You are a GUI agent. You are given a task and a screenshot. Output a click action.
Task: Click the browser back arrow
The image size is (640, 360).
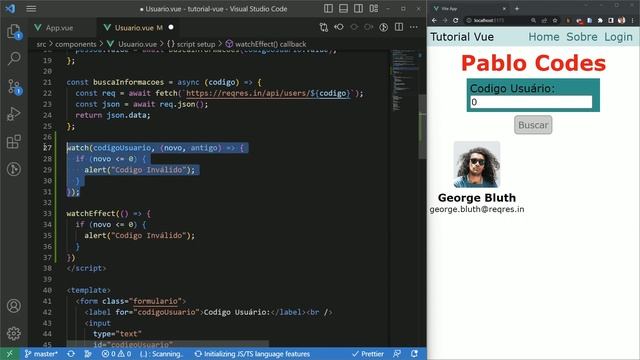434,20
